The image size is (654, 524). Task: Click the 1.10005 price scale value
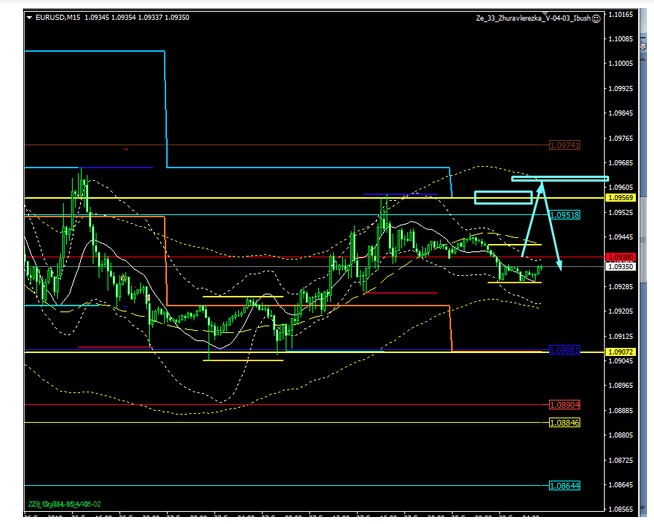(x=620, y=63)
